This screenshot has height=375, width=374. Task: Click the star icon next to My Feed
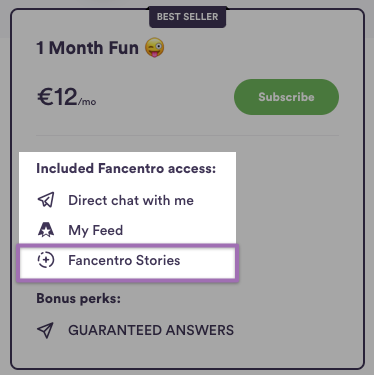tap(46, 230)
